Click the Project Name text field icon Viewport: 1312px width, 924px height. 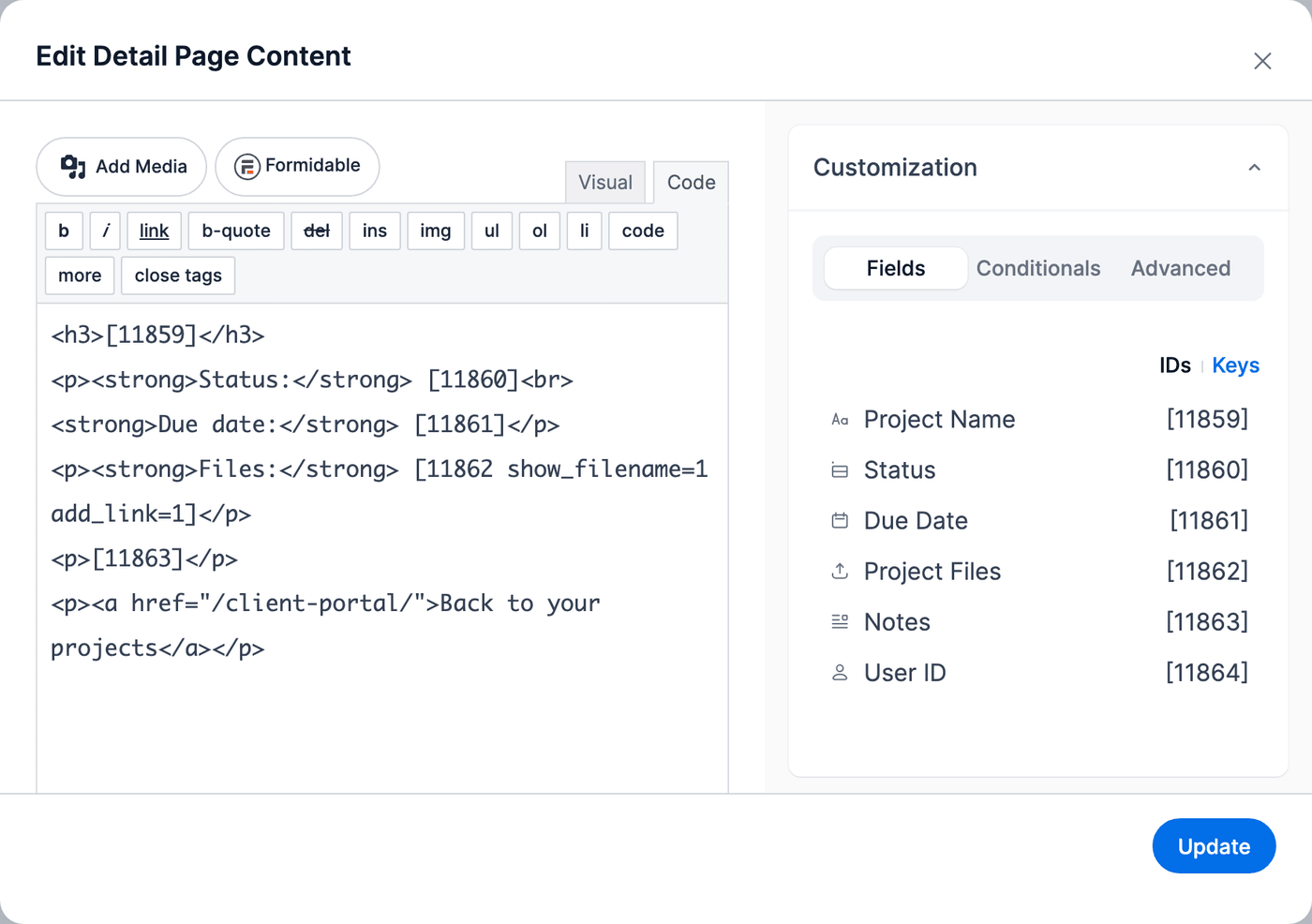[840, 420]
